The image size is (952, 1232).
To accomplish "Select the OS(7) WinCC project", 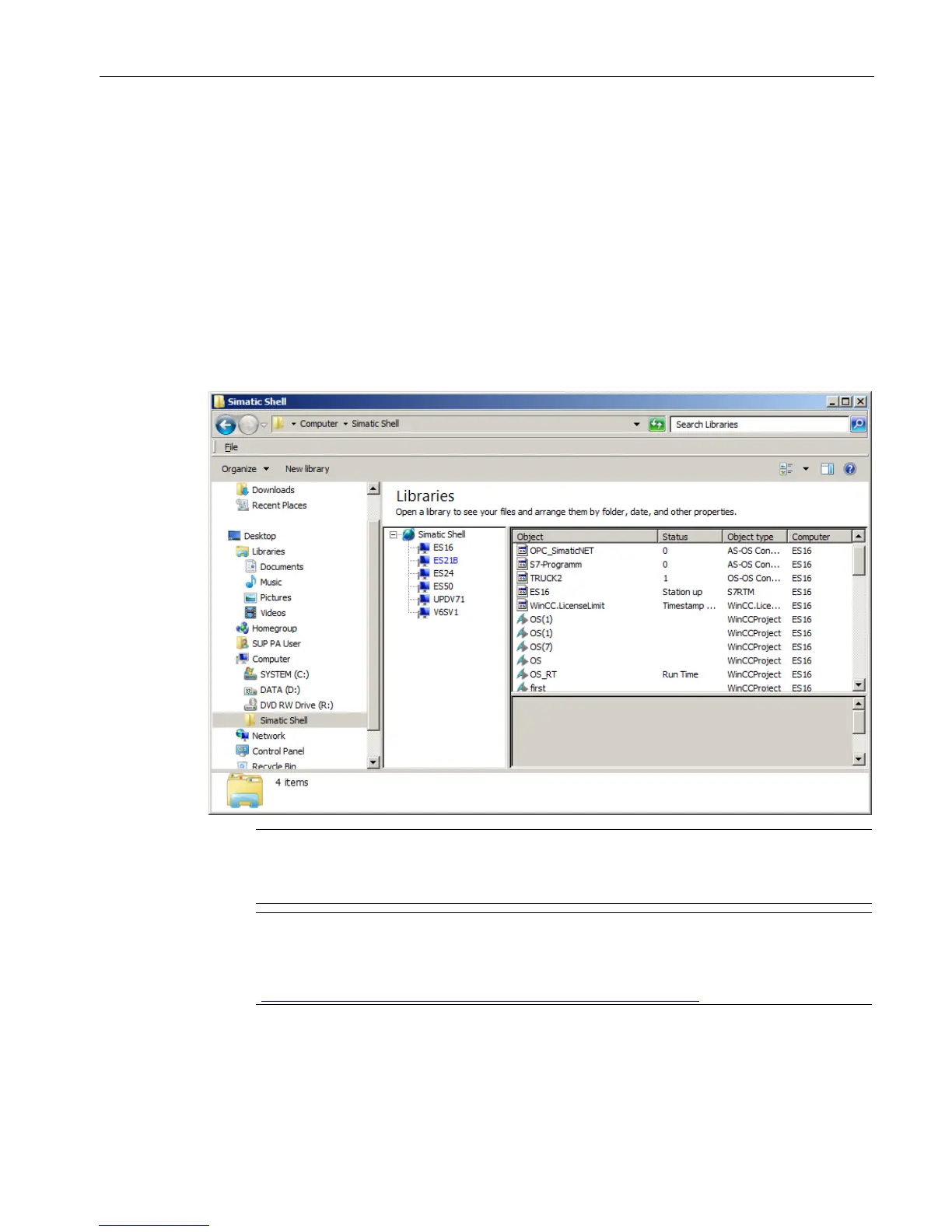I will coord(683,647).
